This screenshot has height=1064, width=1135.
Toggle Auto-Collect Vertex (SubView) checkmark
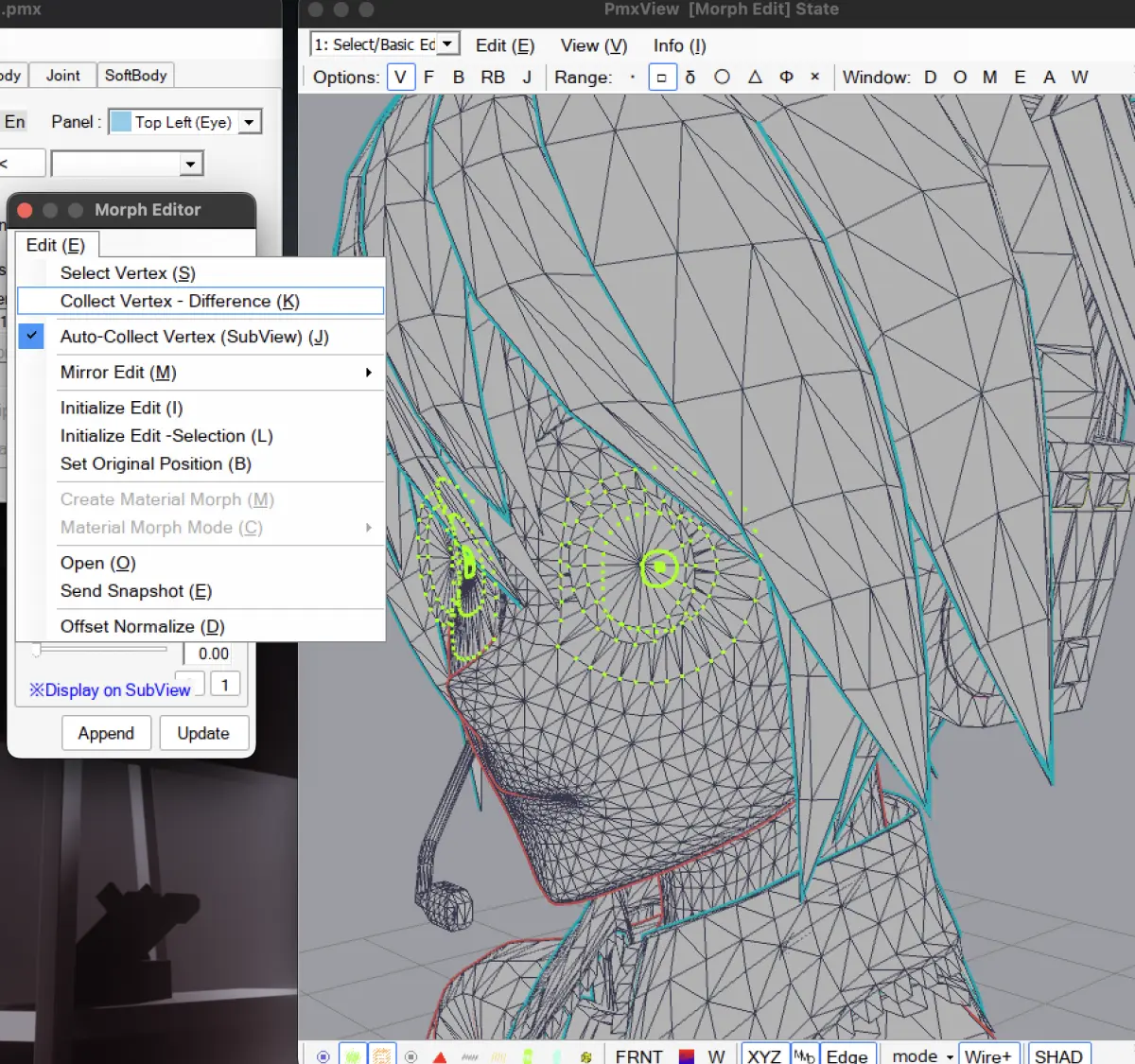(x=31, y=337)
